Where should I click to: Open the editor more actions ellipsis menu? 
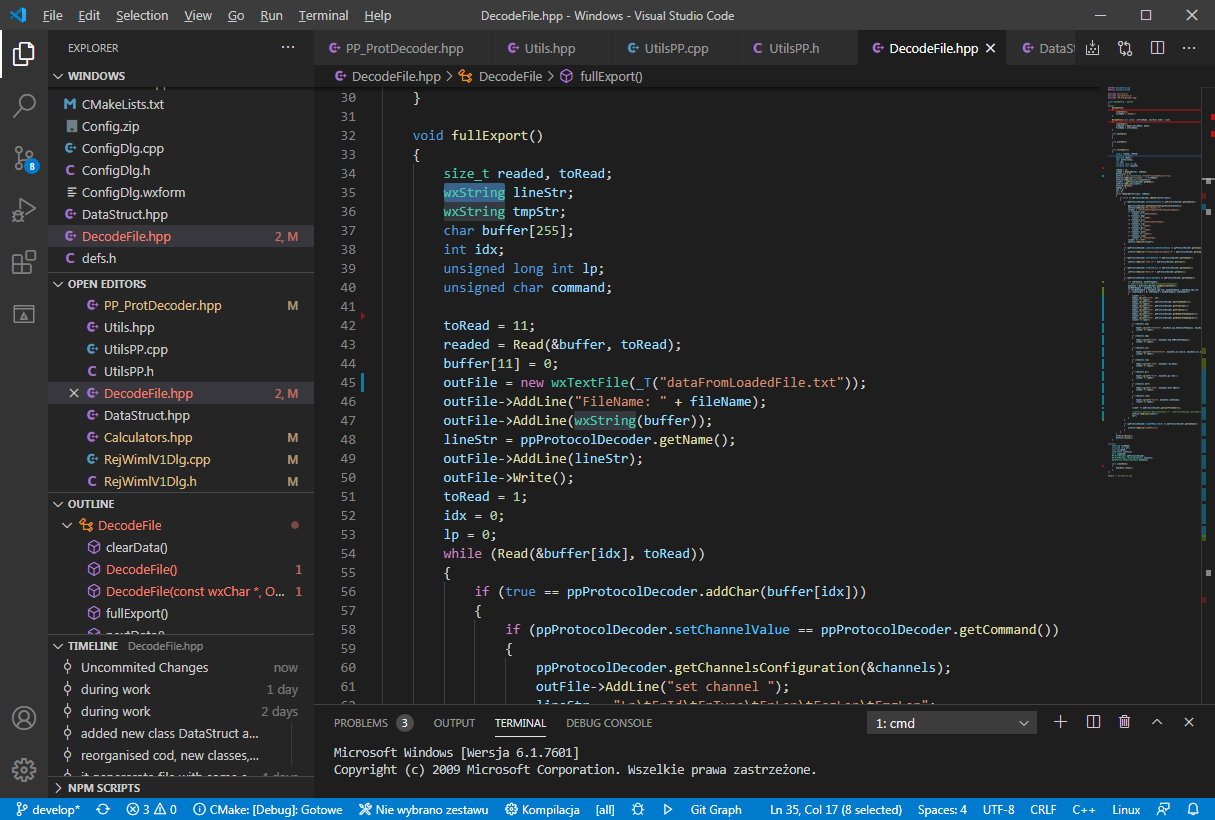(x=1189, y=48)
